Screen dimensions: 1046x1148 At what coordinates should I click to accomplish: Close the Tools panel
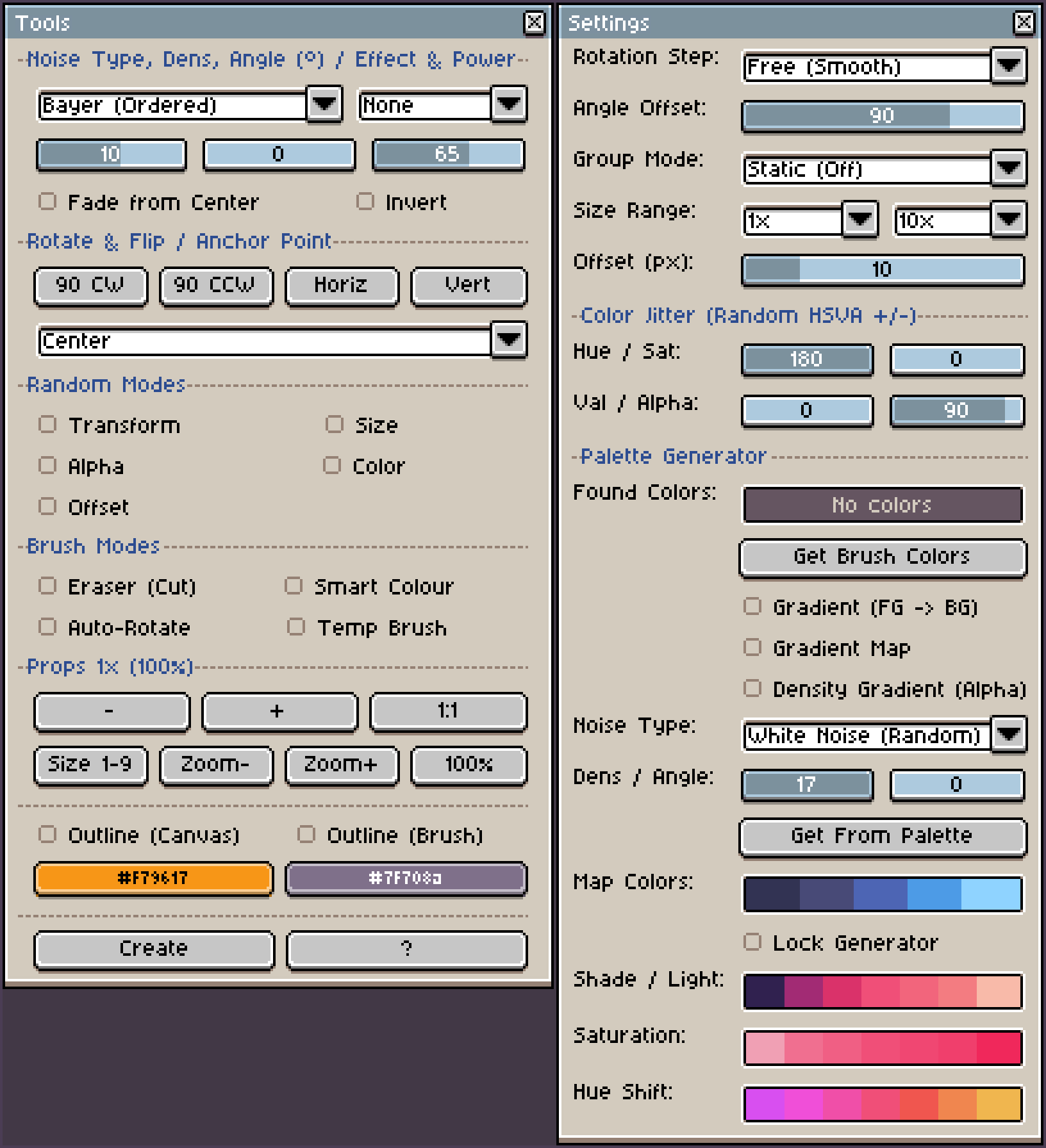(x=534, y=23)
